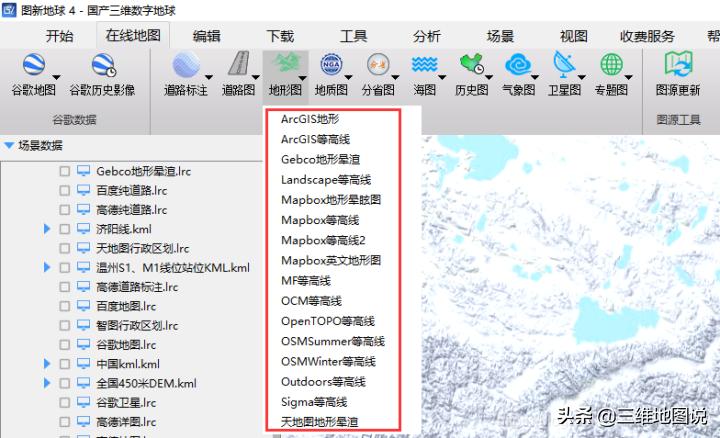Select the 高德详图.lrc tree row
The width and height of the screenshot is (720, 438).
coord(126,421)
